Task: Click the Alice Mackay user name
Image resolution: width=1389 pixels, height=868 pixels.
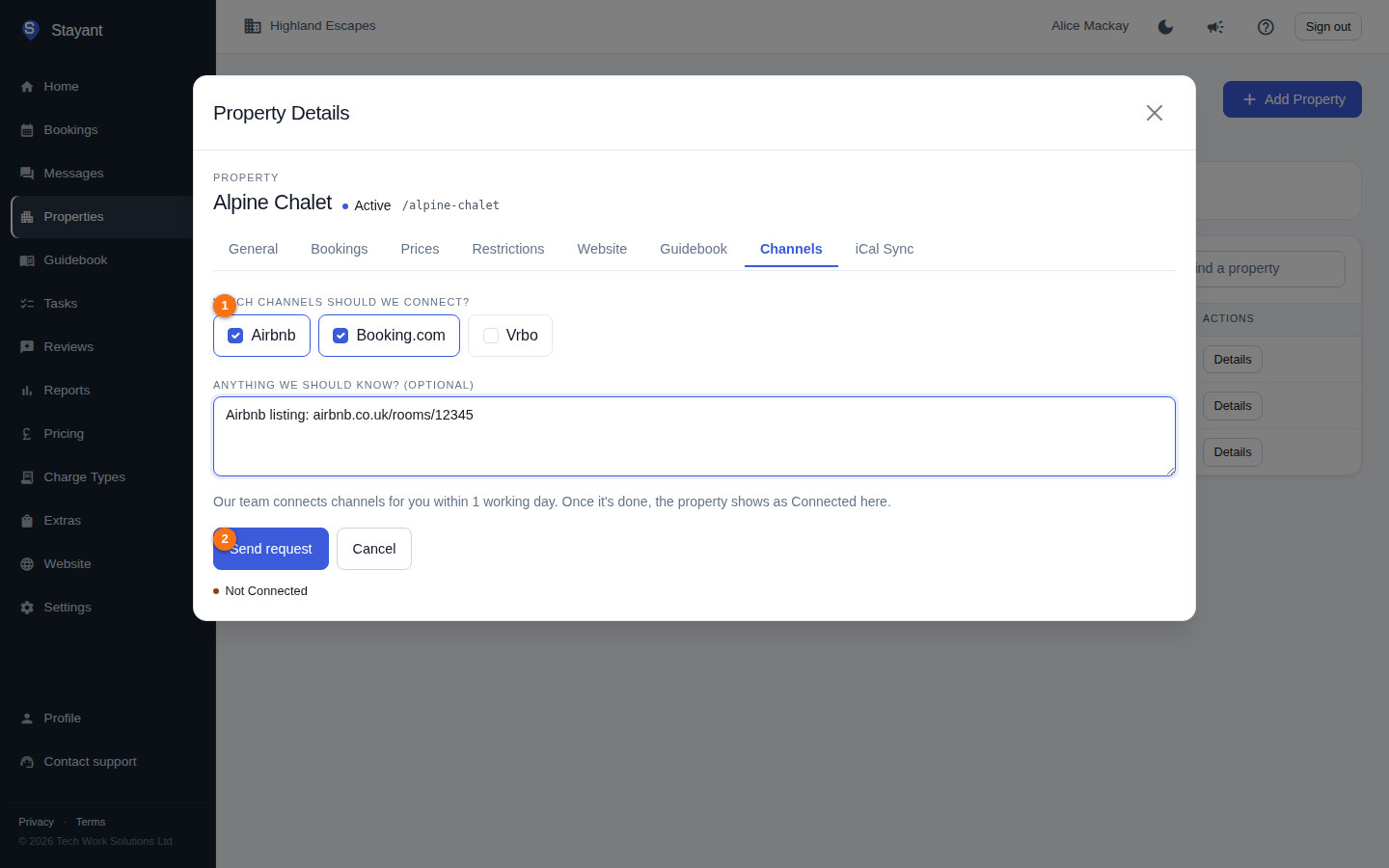Action: click(x=1090, y=26)
